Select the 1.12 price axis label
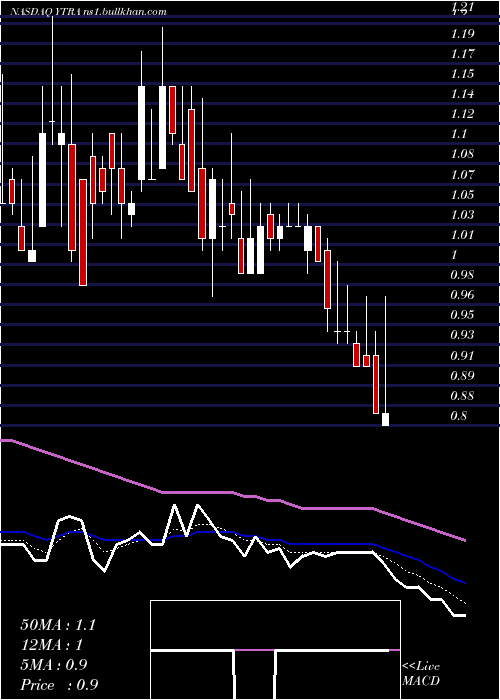500x700 pixels. [x=462, y=114]
